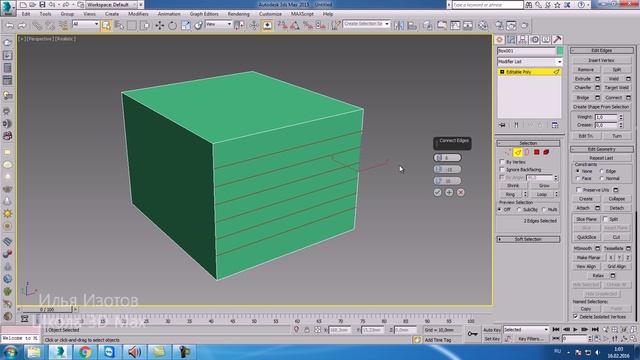The width and height of the screenshot is (640, 360).
Task: Open Configure Modifier Sets icon
Action: click(555, 125)
